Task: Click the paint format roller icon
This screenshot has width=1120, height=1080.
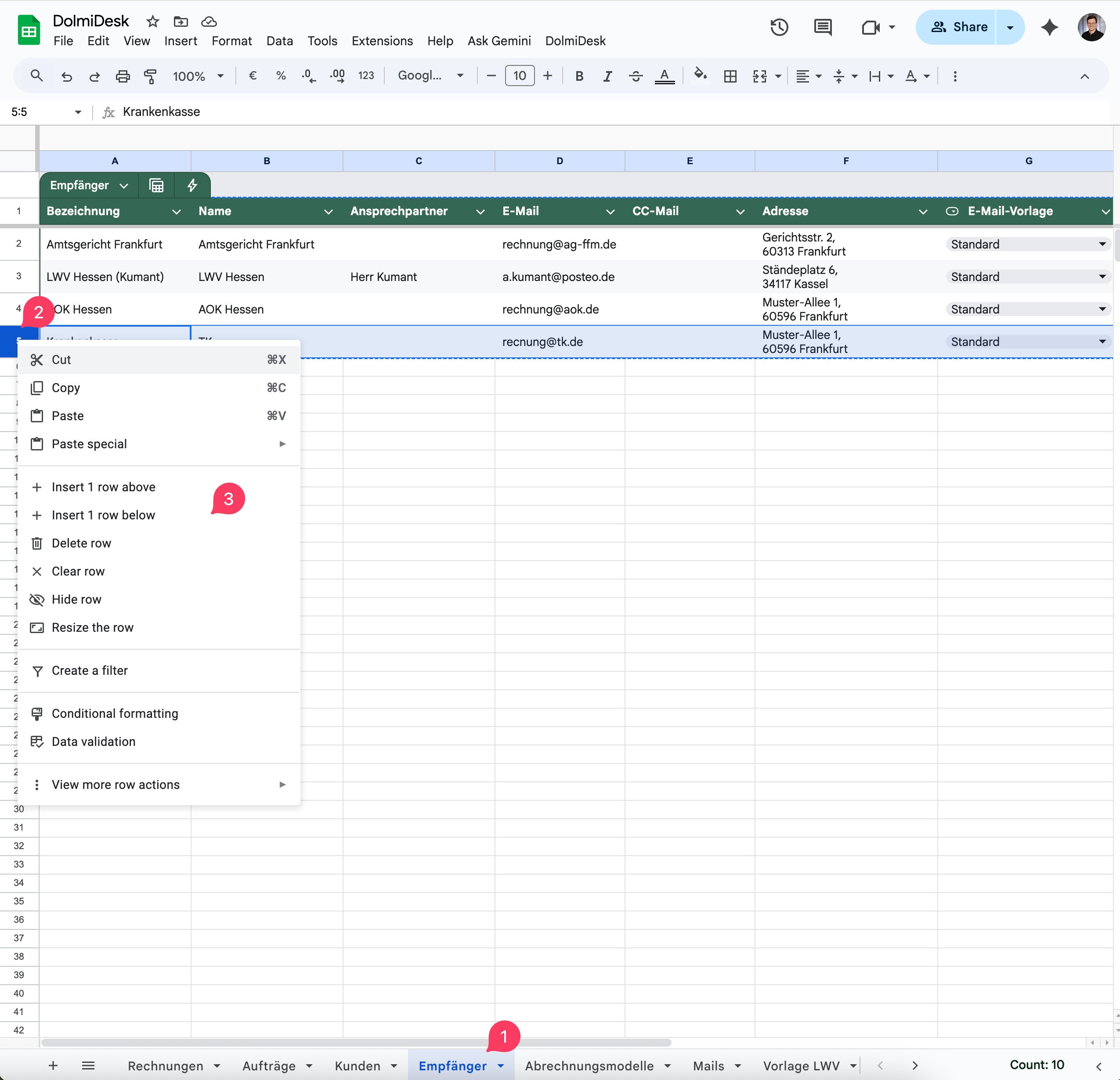Action: (x=150, y=76)
